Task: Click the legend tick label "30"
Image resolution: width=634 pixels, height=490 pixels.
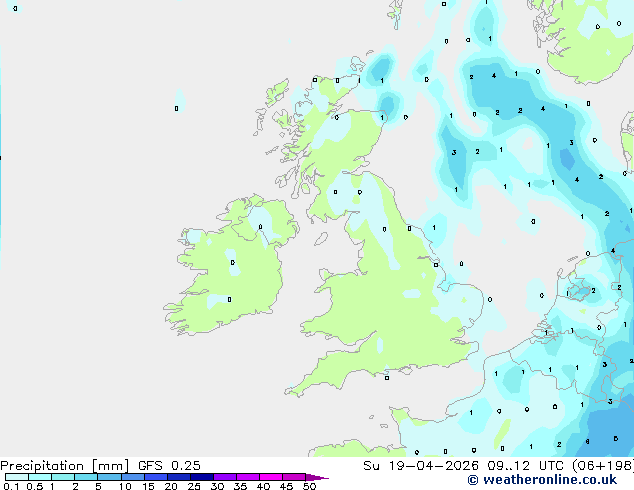Action: click(217, 486)
